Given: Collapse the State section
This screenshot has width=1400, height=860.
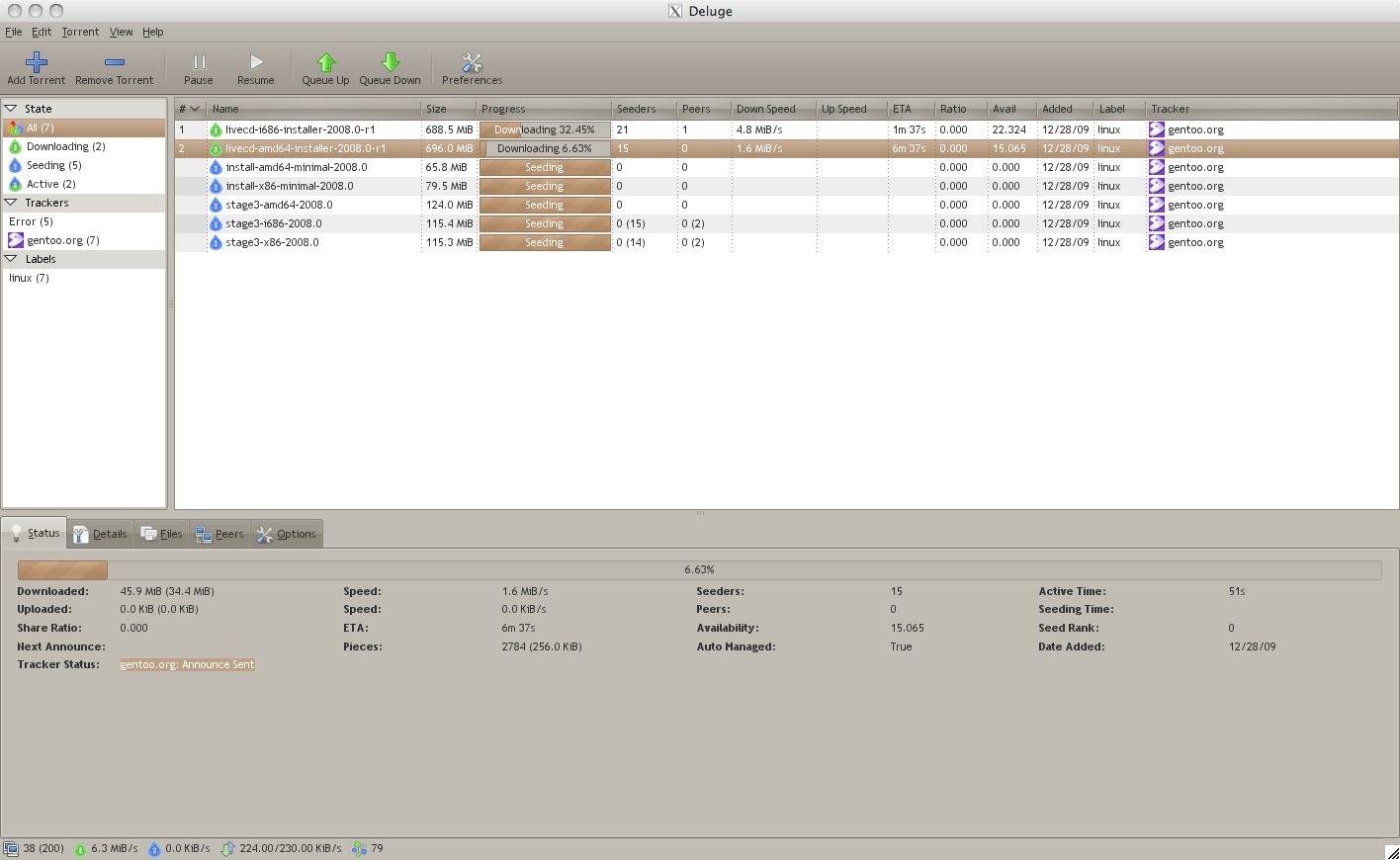Looking at the screenshot, I should (x=10, y=108).
